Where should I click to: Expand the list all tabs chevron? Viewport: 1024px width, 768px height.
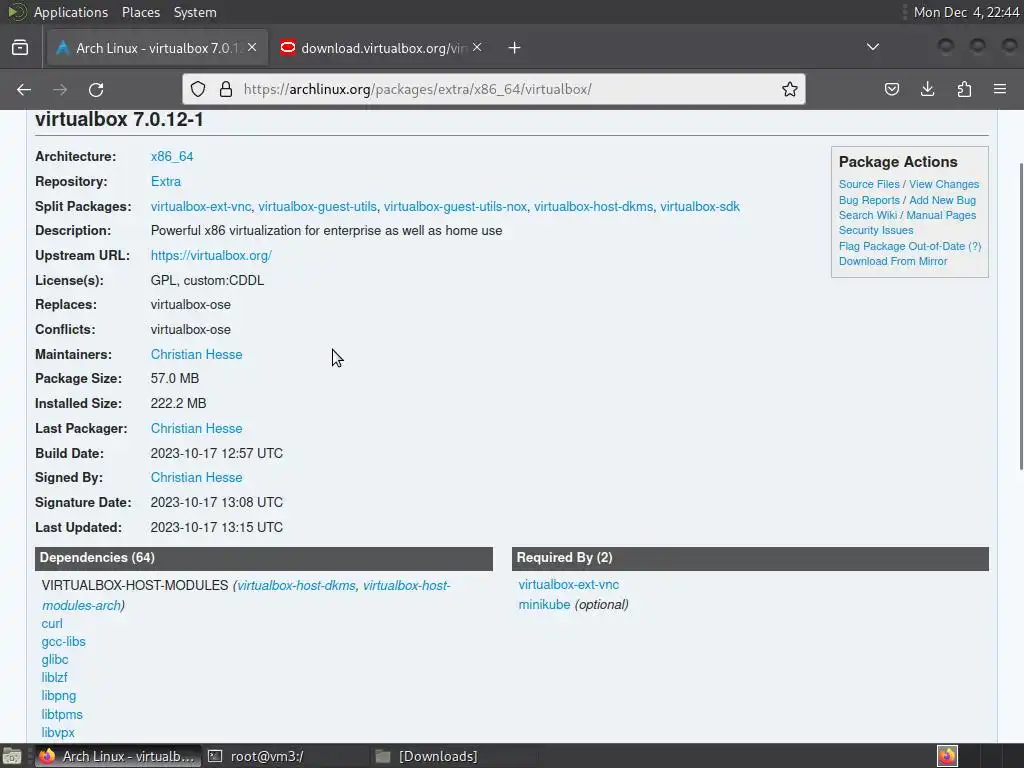(872, 47)
